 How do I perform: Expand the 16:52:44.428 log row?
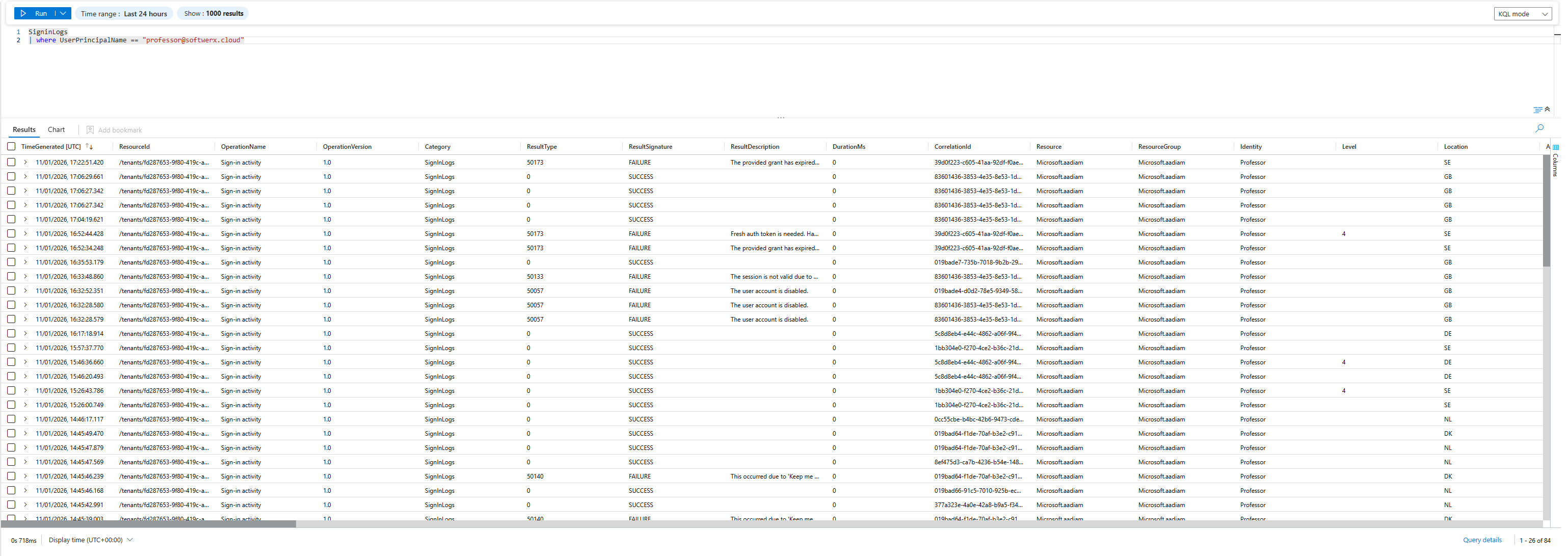point(25,234)
